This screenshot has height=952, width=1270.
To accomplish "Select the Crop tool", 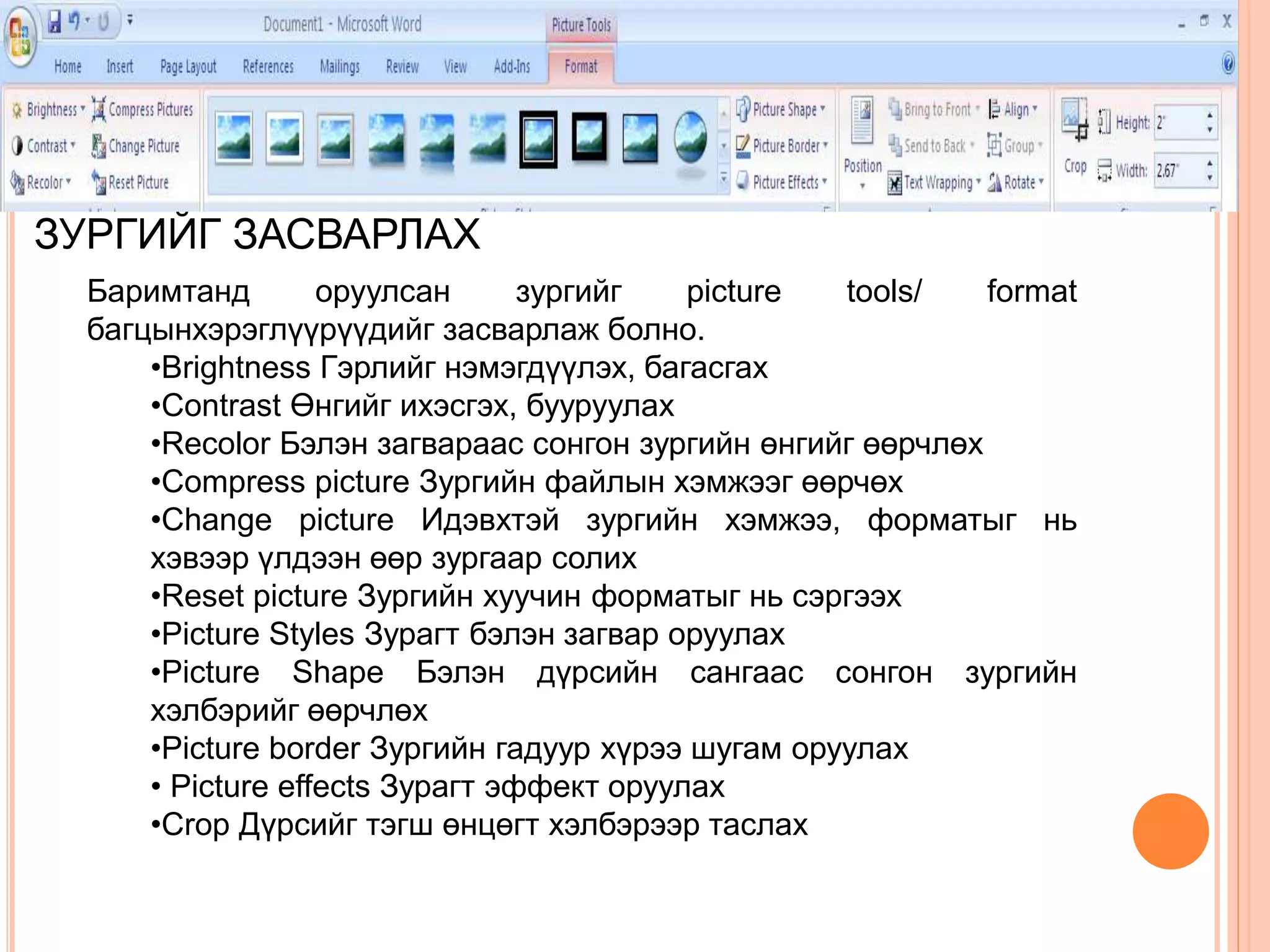I will (x=1075, y=136).
